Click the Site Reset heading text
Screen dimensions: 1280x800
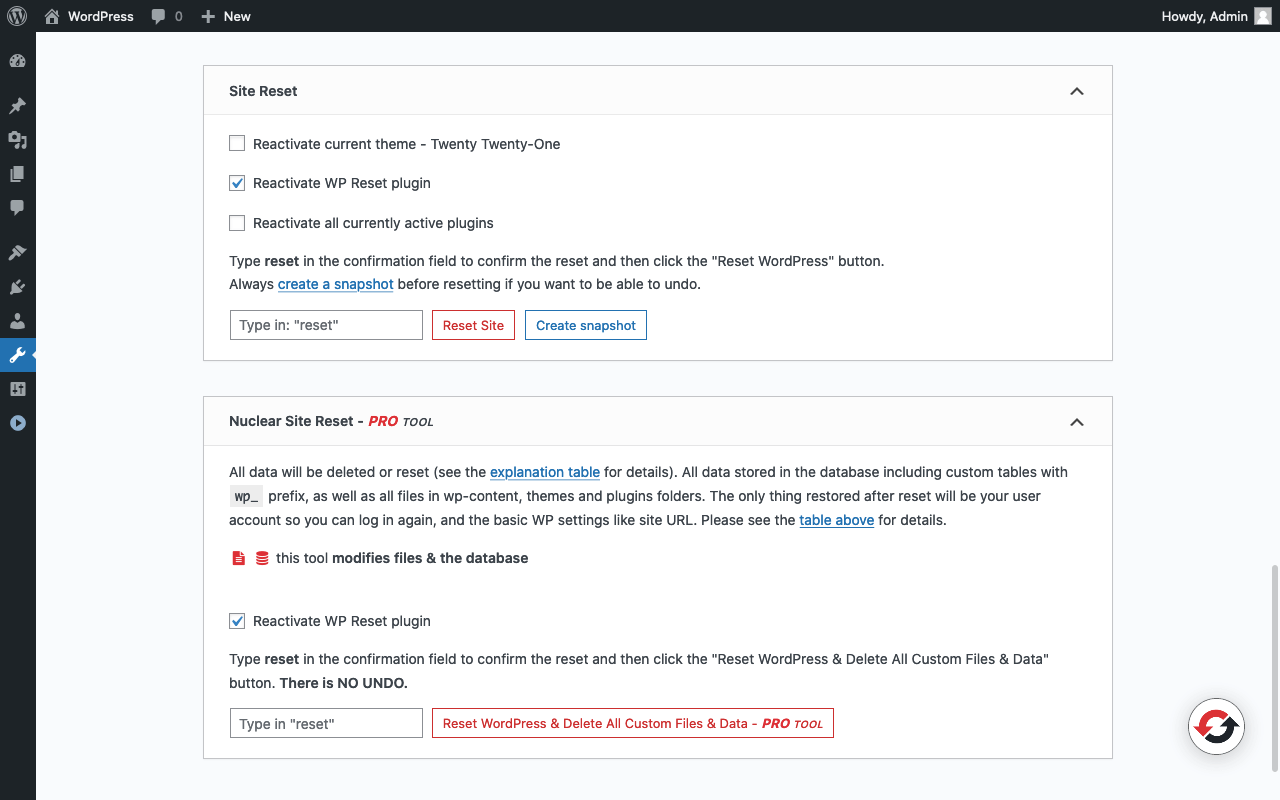tap(263, 91)
